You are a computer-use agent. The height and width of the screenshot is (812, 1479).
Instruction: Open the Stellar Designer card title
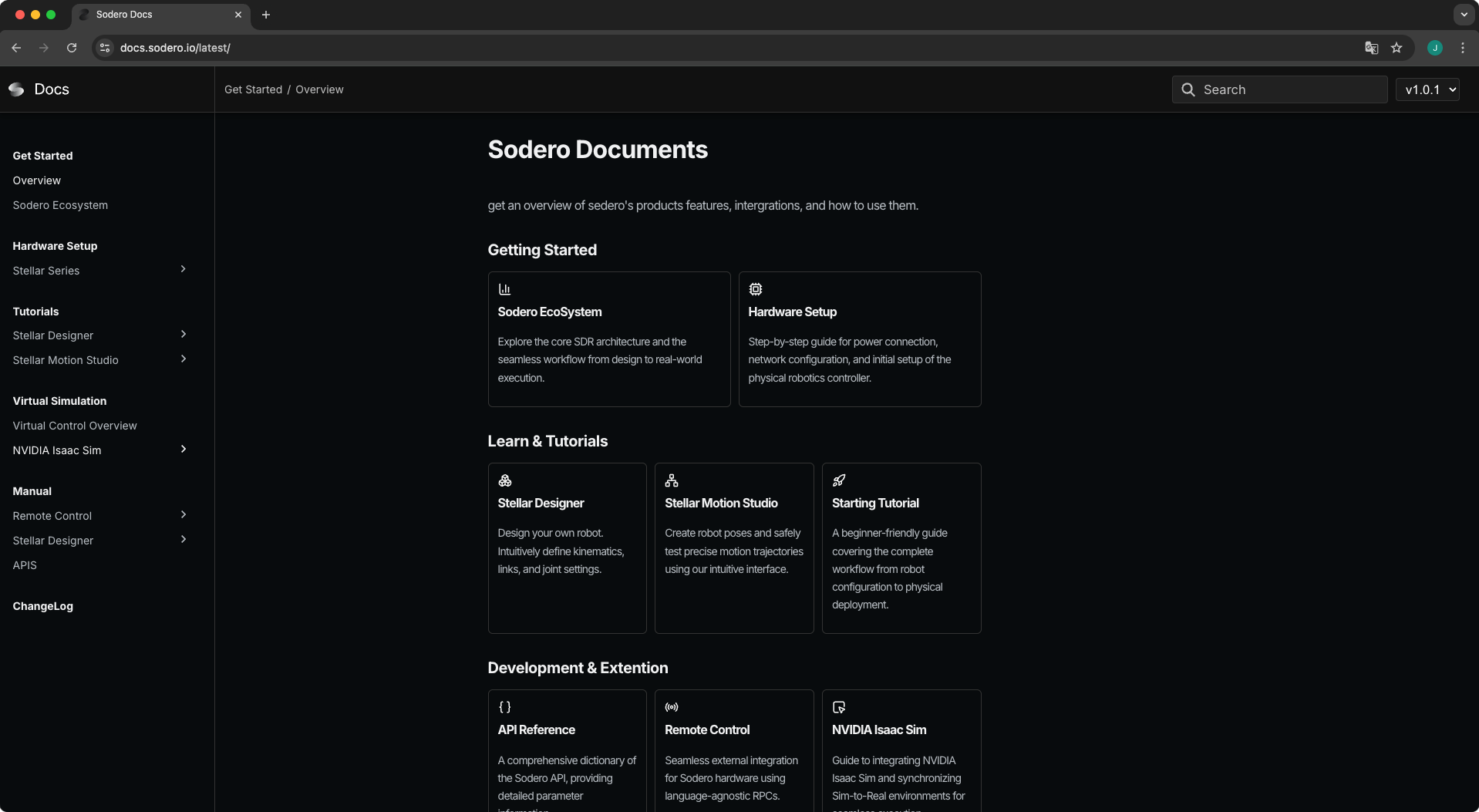[541, 503]
